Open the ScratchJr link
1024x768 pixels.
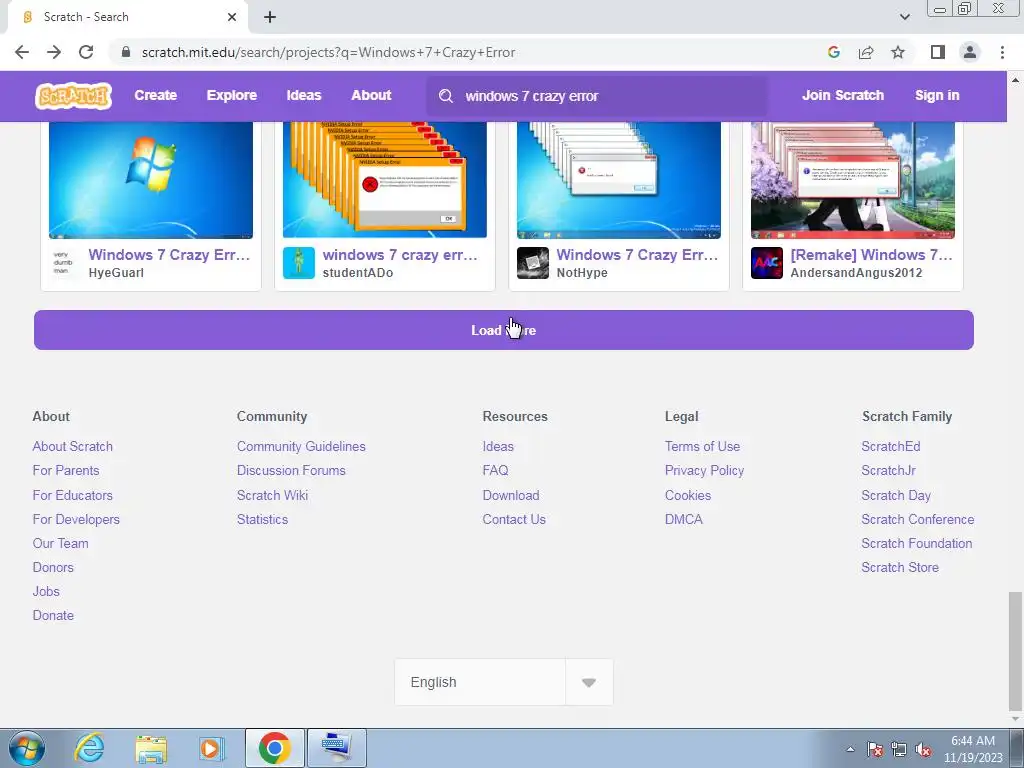(888, 470)
